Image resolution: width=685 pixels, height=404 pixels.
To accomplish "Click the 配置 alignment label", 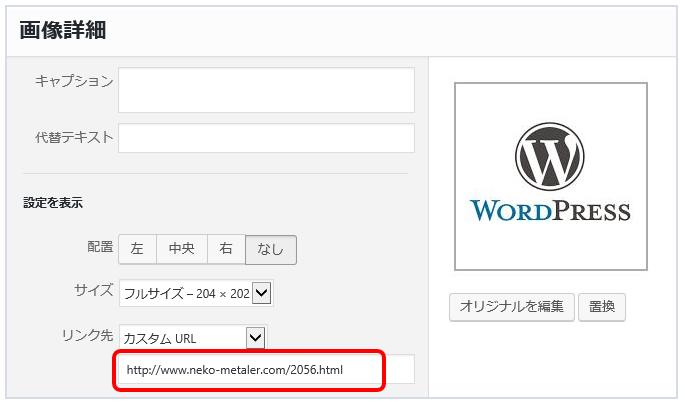I will [100, 247].
